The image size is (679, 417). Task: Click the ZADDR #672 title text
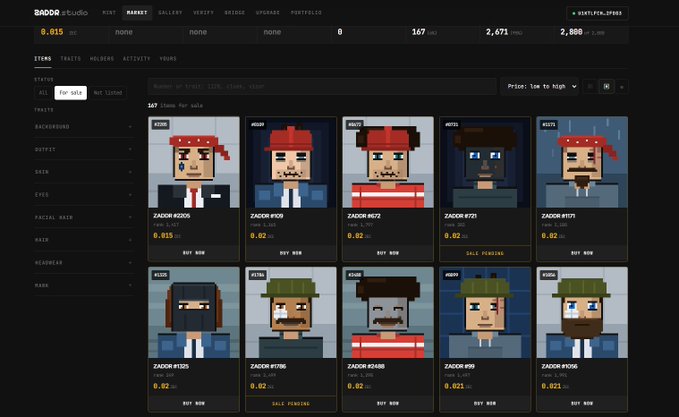tap(364, 216)
